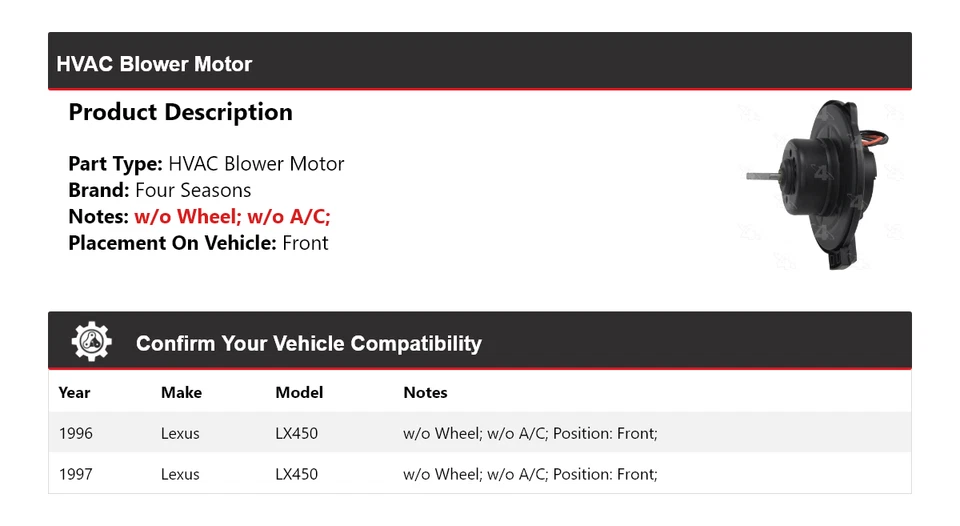Select the Make column header
Image resolution: width=960 pixels, height=526 pixels.
point(181,392)
